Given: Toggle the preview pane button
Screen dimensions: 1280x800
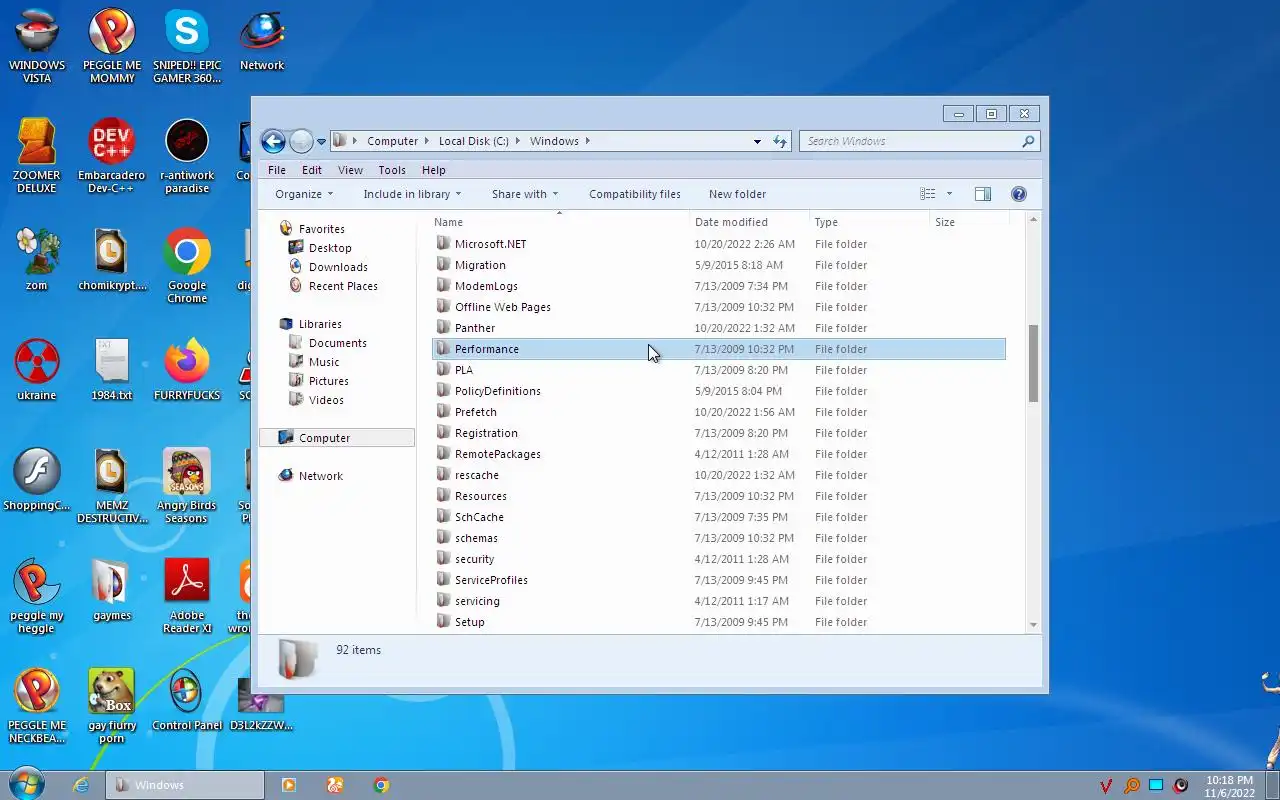Looking at the screenshot, I should pos(983,194).
